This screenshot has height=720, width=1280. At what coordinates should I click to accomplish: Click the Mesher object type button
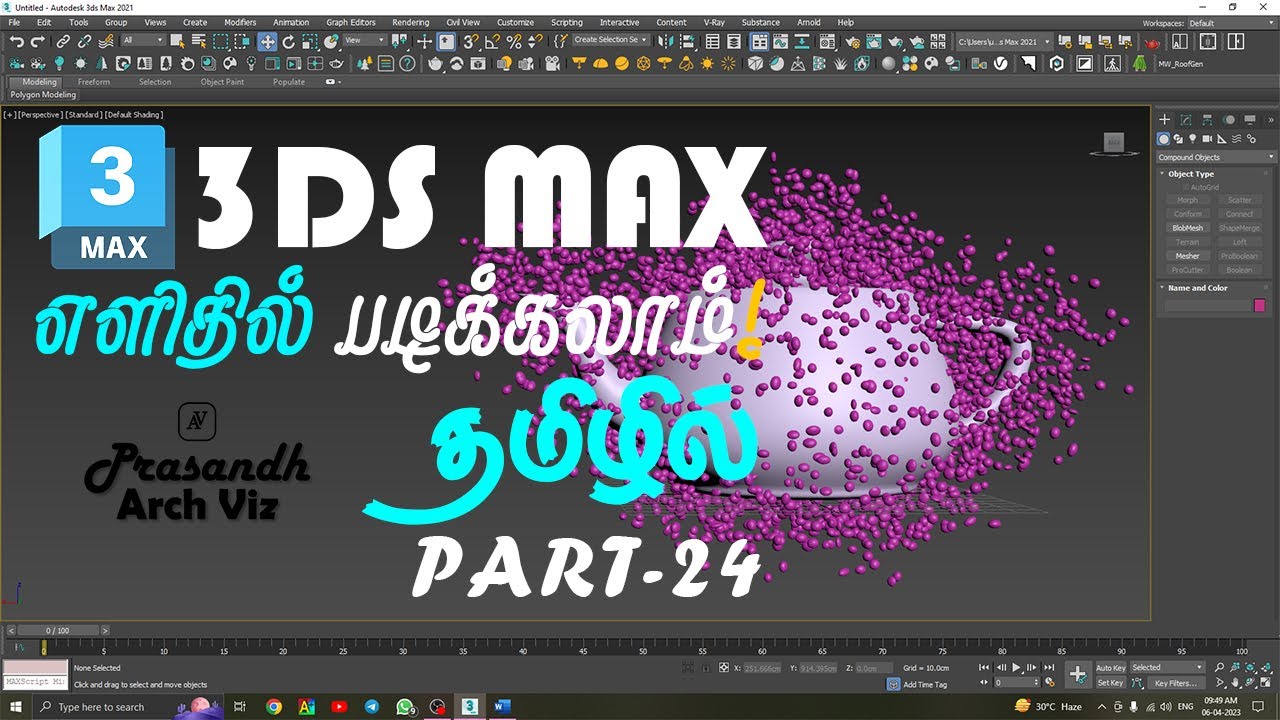(1187, 256)
